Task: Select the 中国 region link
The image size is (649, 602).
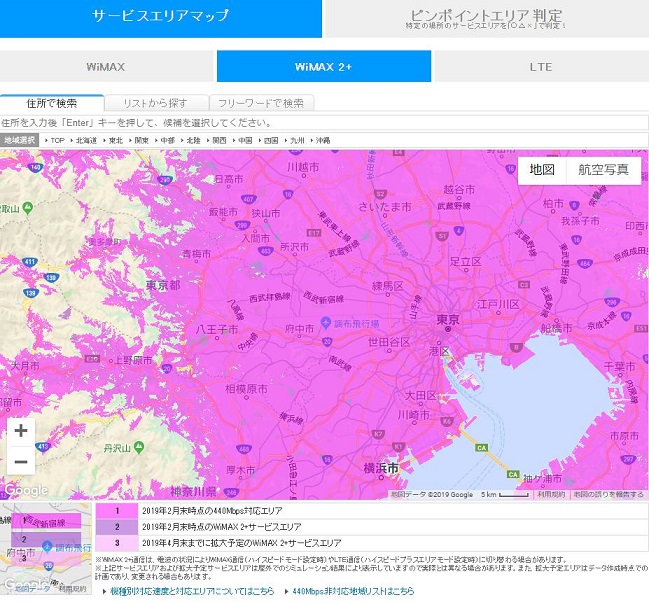Action: coord(245,140)
